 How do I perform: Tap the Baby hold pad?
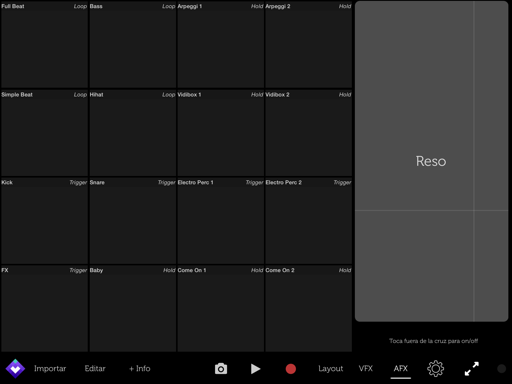[x=133, y=309]
